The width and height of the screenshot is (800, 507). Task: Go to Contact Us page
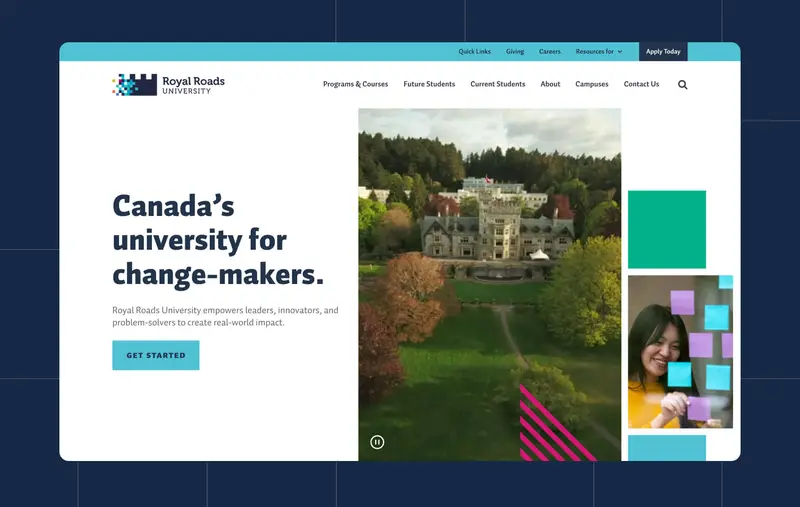click(641, 84)
